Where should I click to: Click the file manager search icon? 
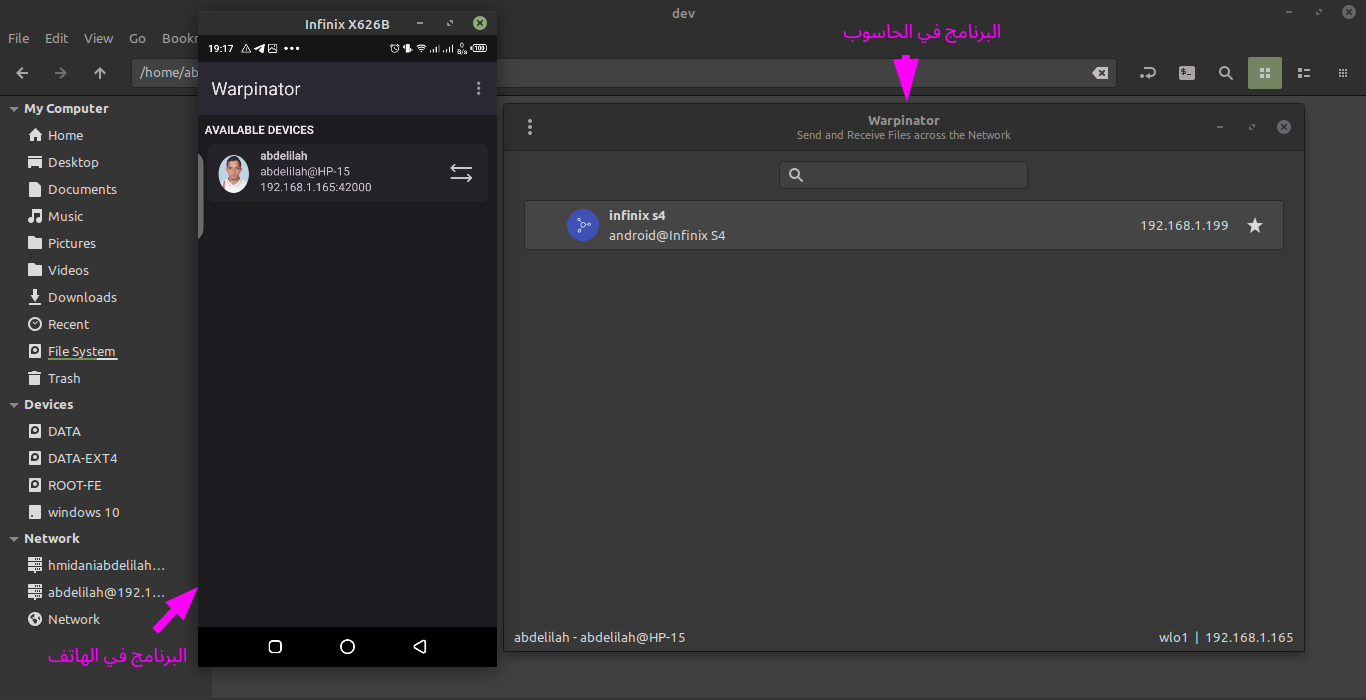tap(1225, 73)
